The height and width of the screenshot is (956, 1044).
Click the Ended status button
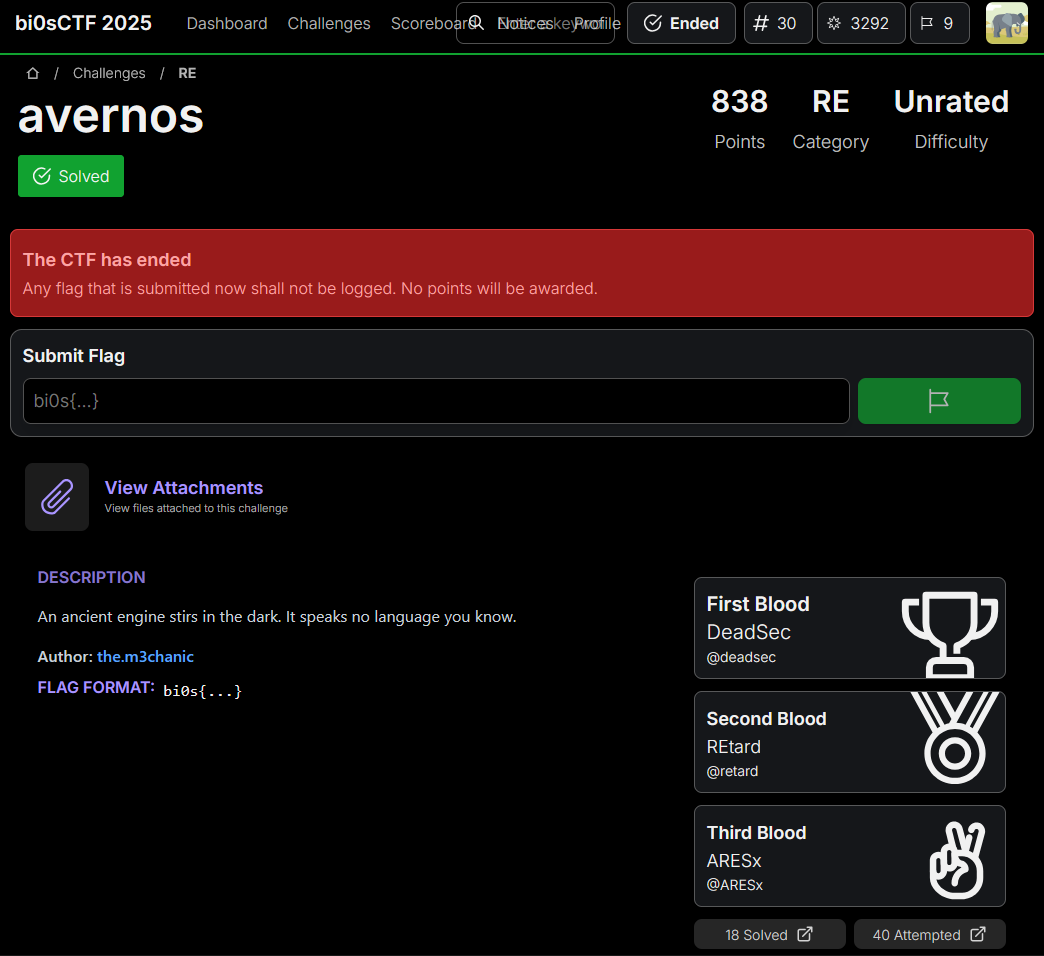tap(681, 23)
